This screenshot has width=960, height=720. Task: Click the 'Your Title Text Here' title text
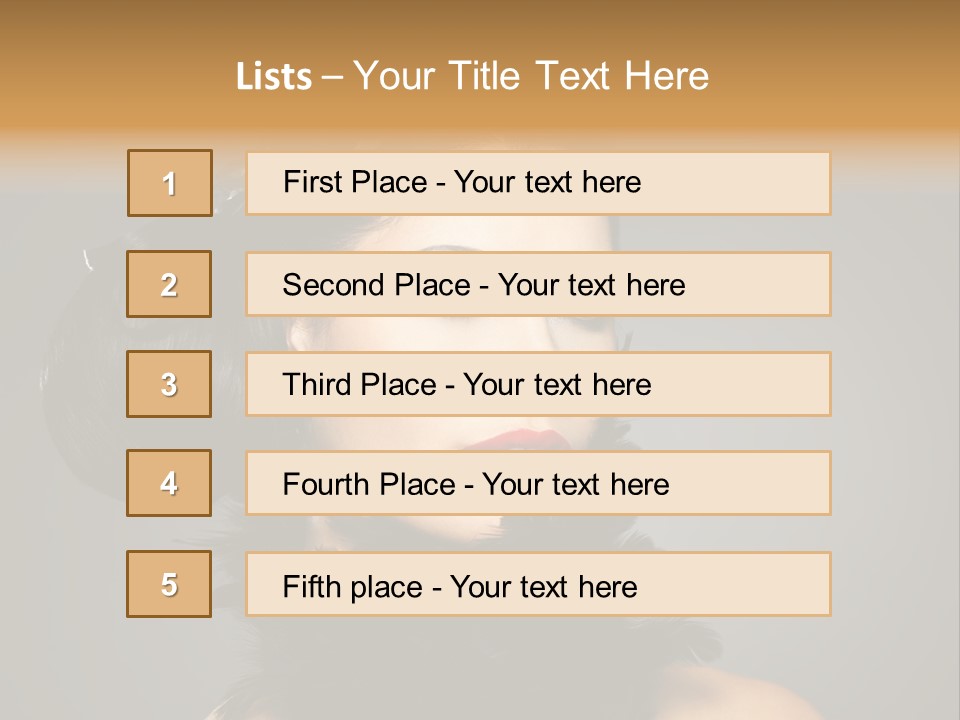pyautogui.click(x=531, y=76)
